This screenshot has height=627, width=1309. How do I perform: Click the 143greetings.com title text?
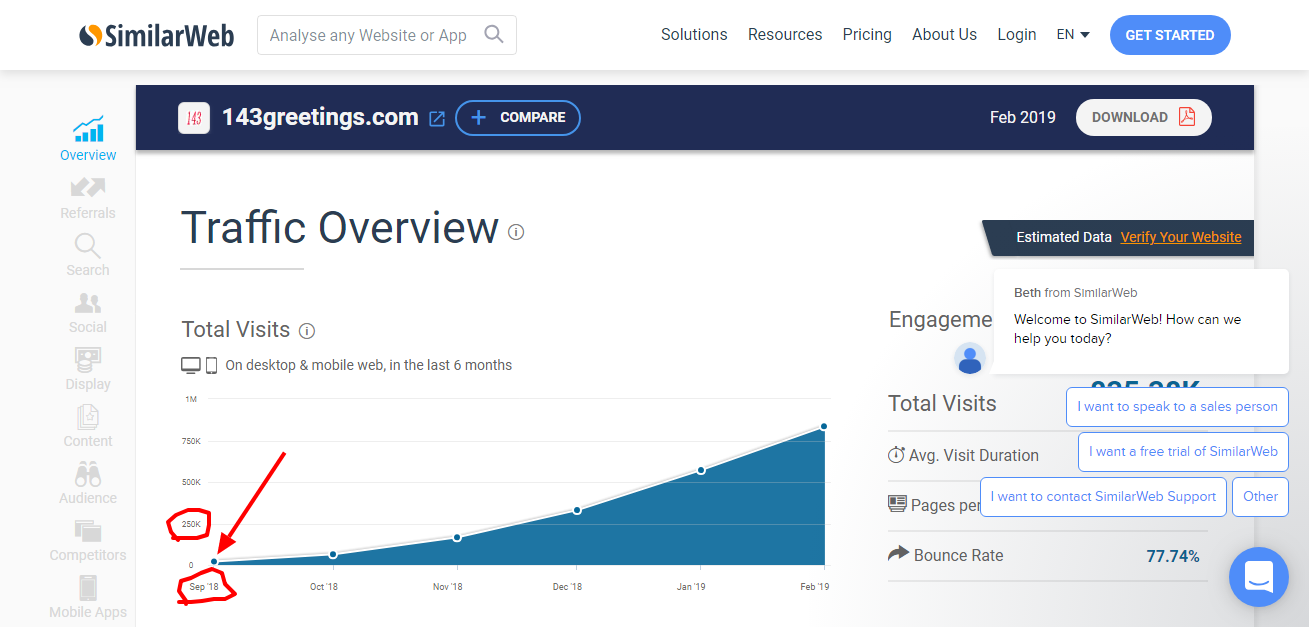[x=320, y=117]
